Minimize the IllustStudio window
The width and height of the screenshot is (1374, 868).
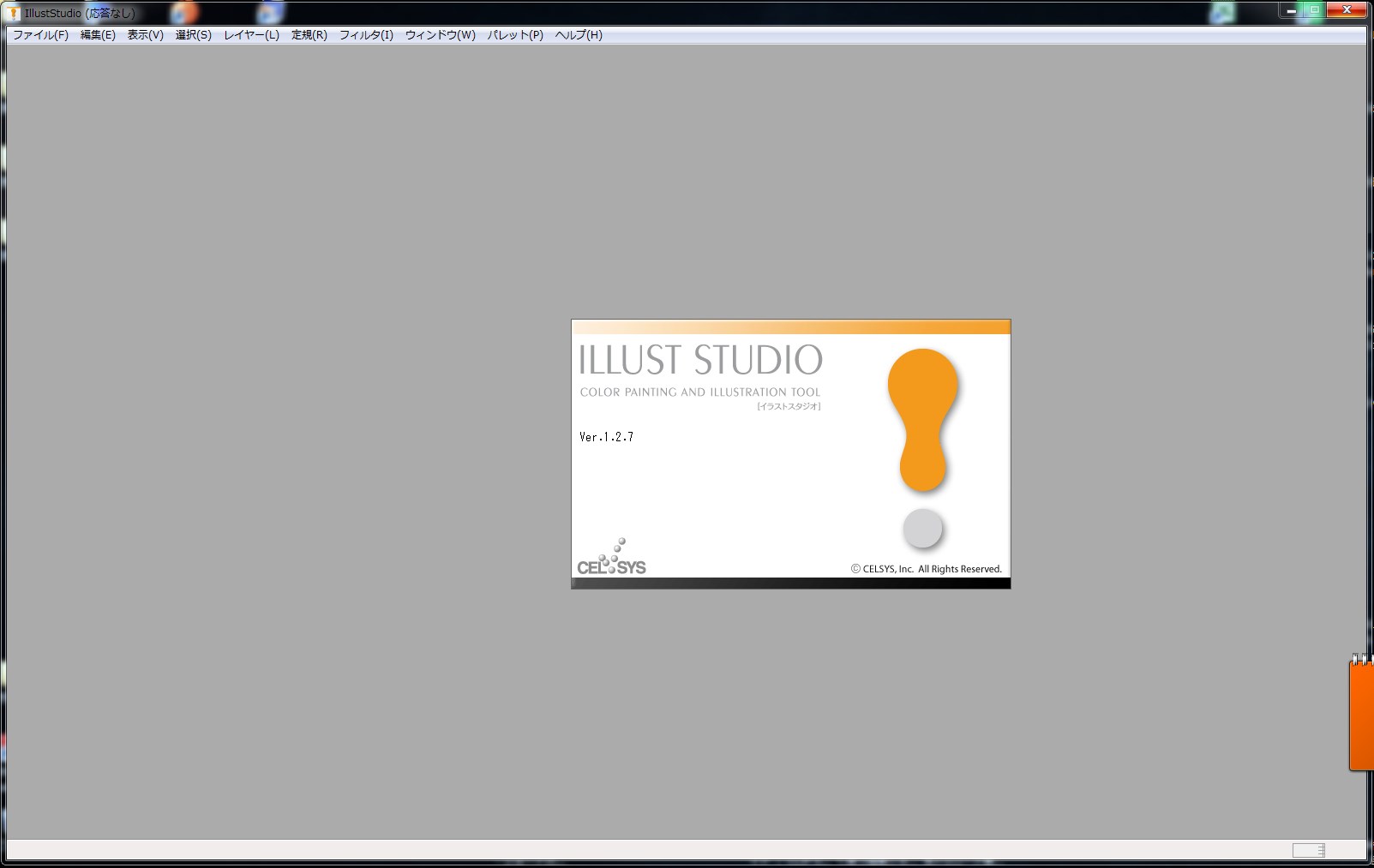[x=1291, y=10]
